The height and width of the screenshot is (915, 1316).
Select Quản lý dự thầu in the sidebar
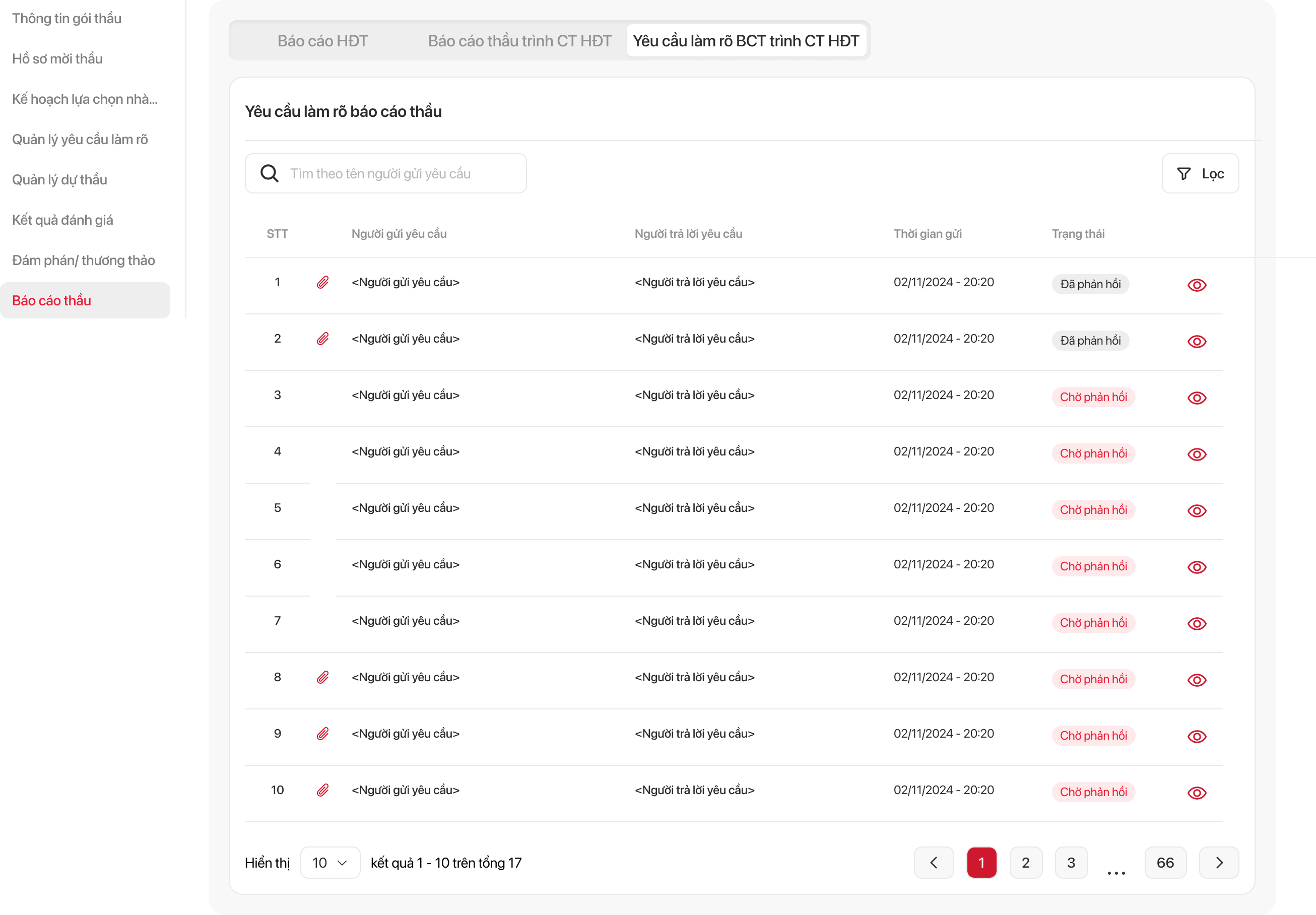click(x=59, y=180)
